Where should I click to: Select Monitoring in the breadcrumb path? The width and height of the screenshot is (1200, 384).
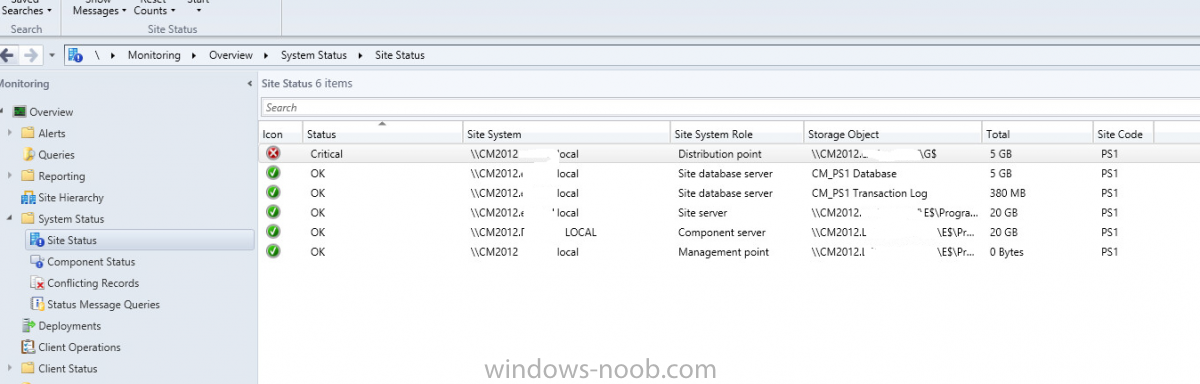pos(154,55)
